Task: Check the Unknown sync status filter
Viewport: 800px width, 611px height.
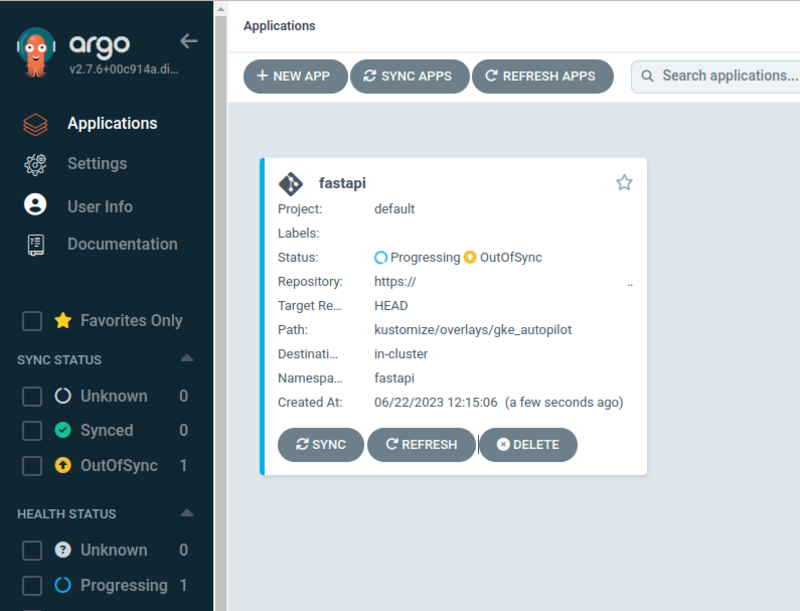Action: point(32,396)
